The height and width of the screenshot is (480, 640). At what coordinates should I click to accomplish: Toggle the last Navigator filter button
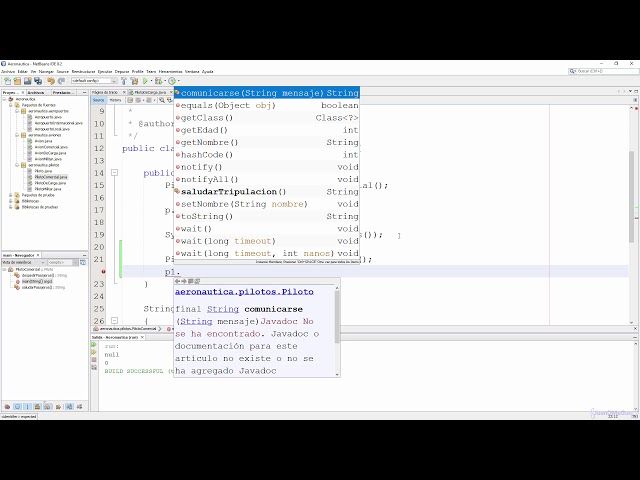point(79,407)
